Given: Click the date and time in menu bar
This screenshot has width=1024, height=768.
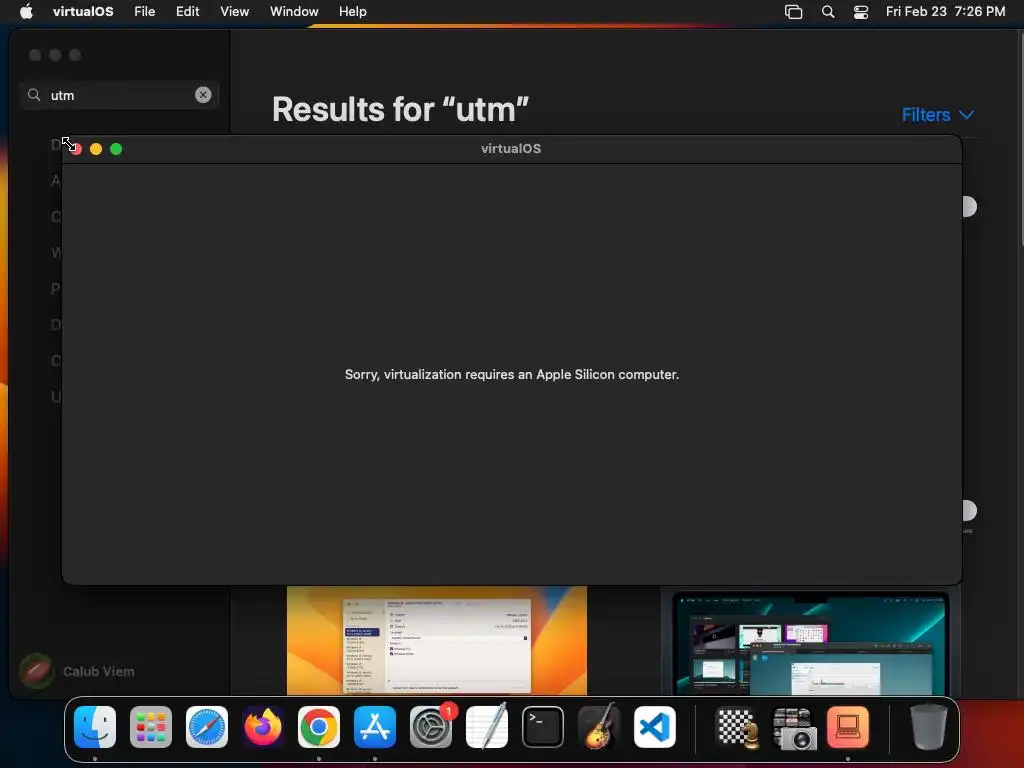Looking at the screenshot, I should tap(945, 11).
